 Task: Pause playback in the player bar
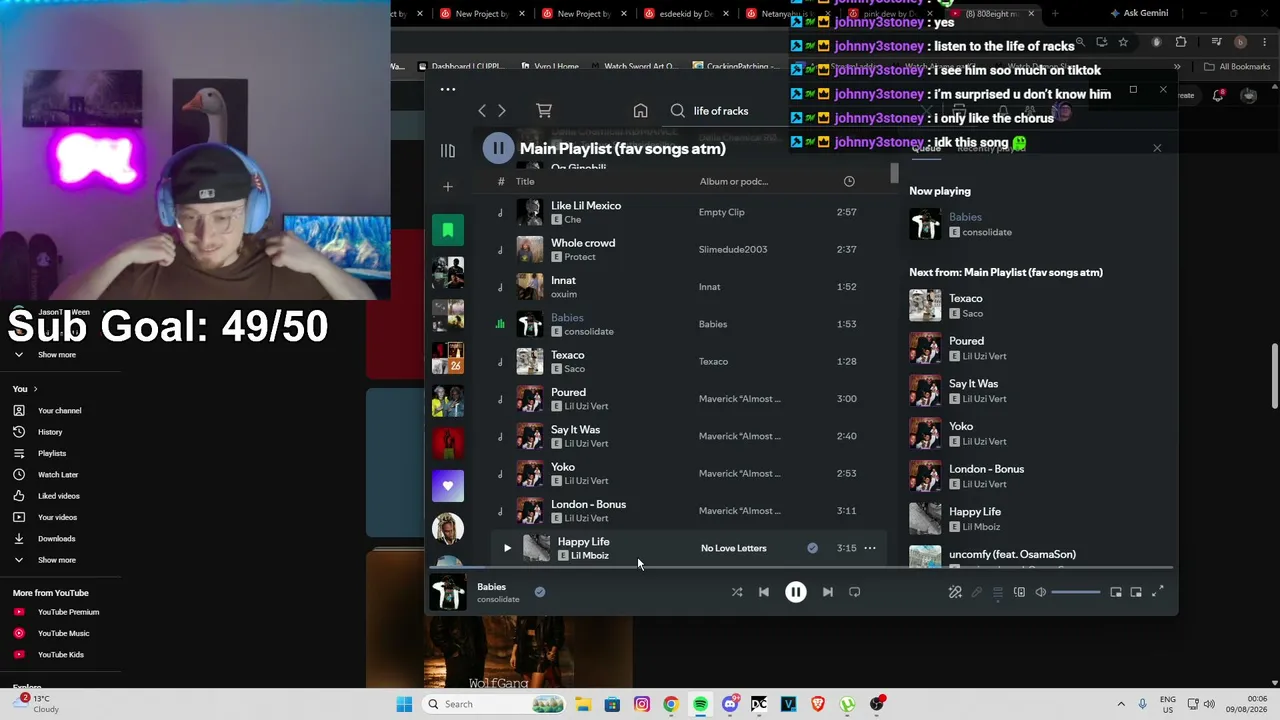796,592
